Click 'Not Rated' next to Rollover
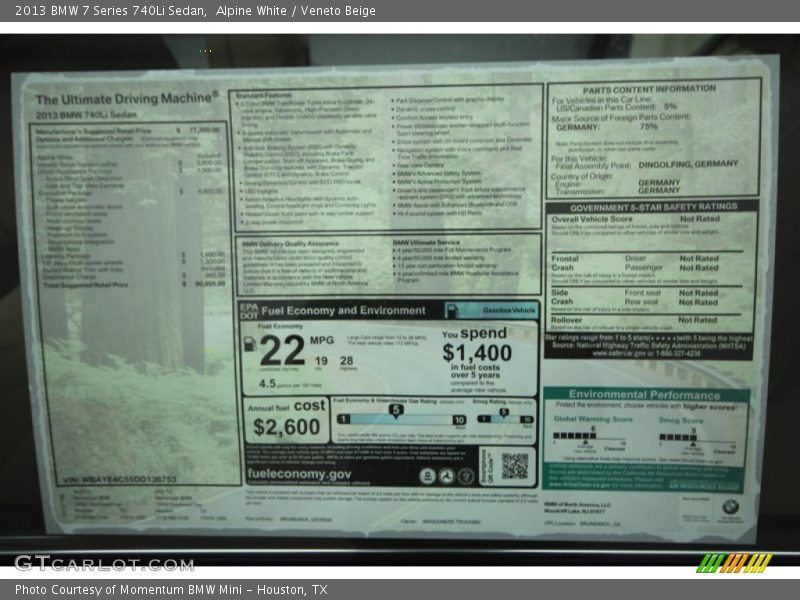Screen dimensions: 800x600 pyautogui.click(x=697, y=320)
